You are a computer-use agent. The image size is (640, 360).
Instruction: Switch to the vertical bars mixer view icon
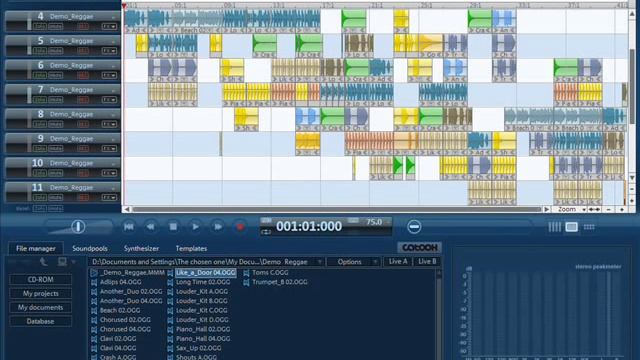point(554,227)
